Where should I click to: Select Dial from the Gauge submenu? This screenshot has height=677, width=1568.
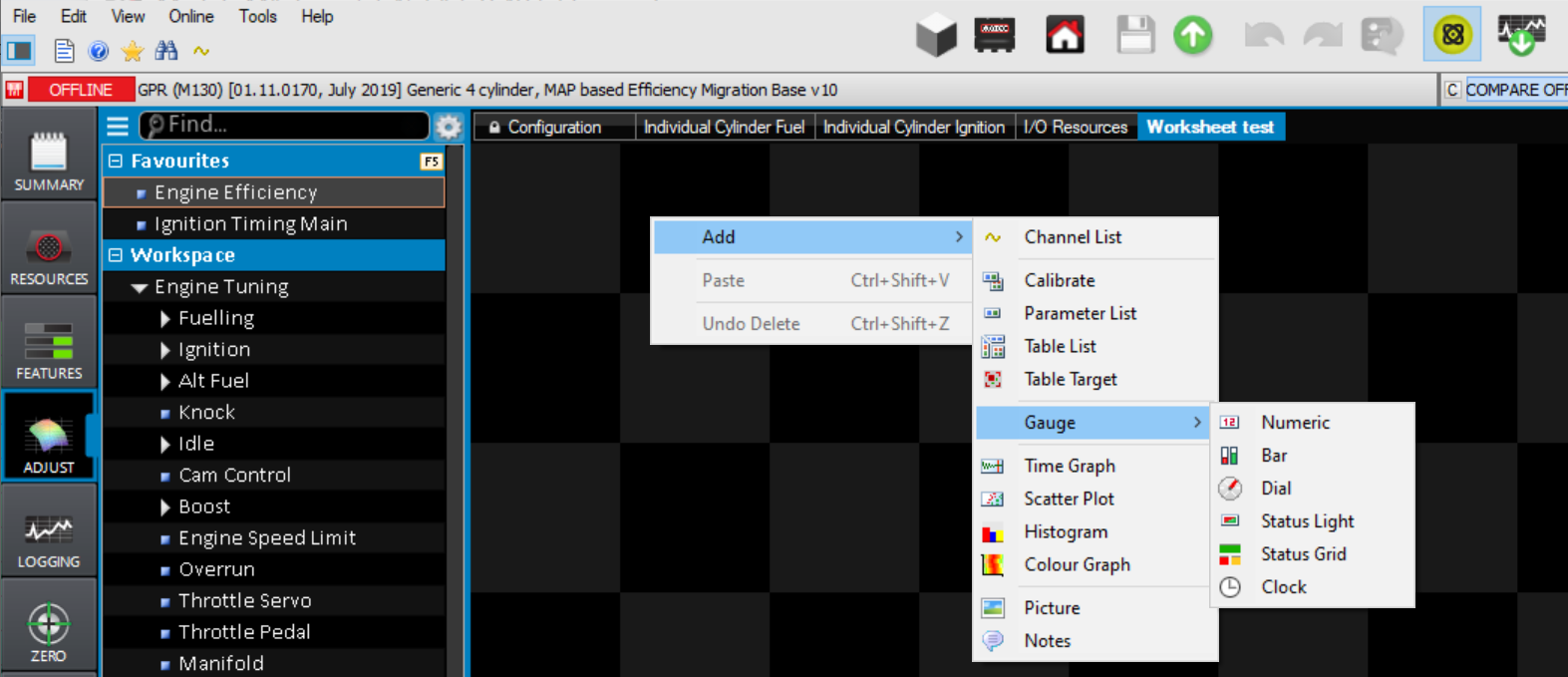(1276, 489)
